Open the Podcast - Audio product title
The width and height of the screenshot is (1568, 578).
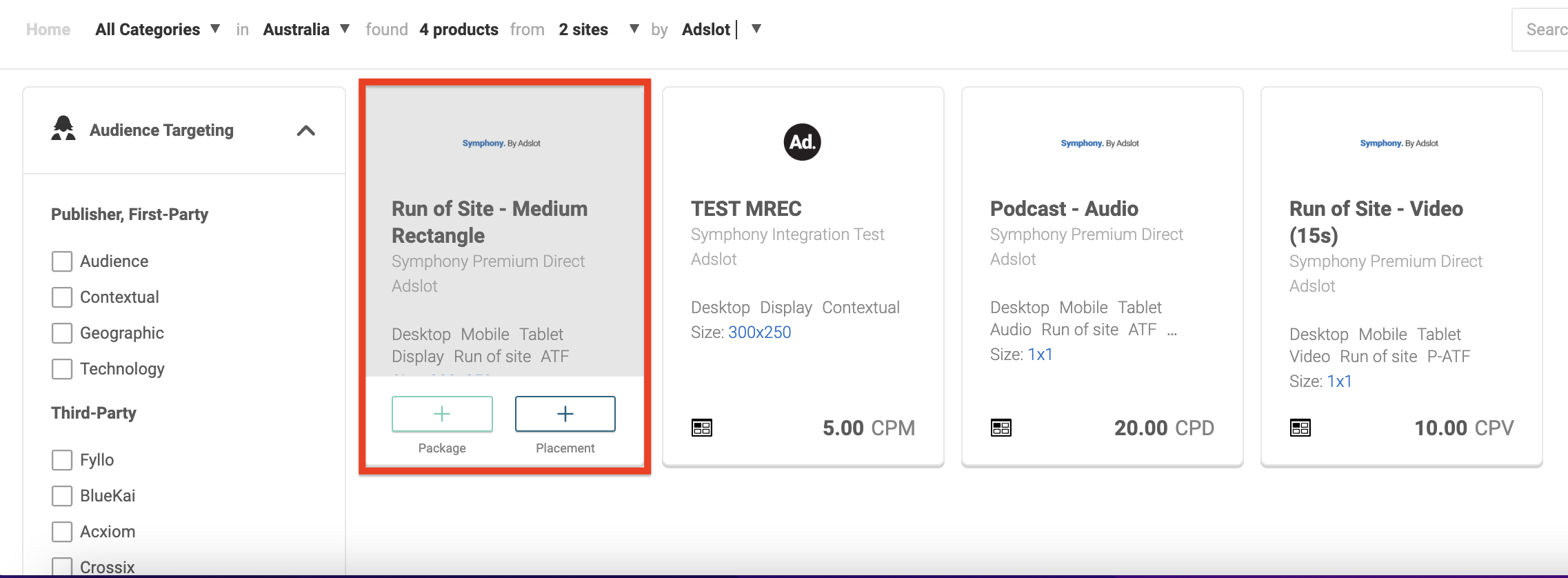click(x=1064, y=208)
